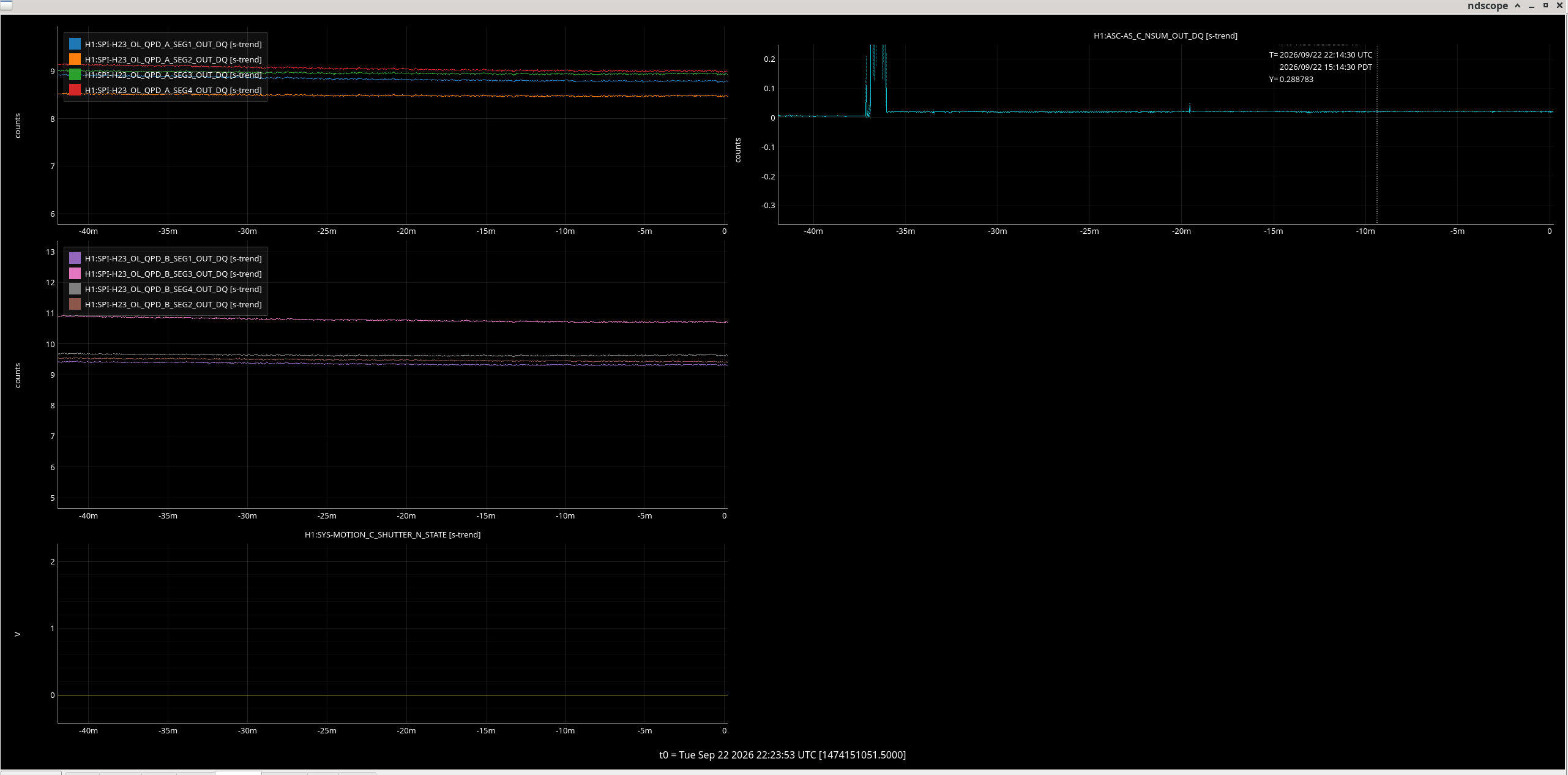The height and width of the screenshot is (775, 1568).
Task: Select the H1:SPI-H23_OL_QPD_B_SEG2_OUT_DQ legend label
Action: point(173,304)
